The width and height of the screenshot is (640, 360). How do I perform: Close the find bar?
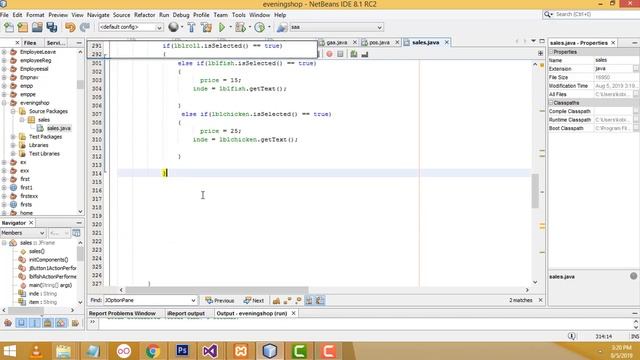540,300
